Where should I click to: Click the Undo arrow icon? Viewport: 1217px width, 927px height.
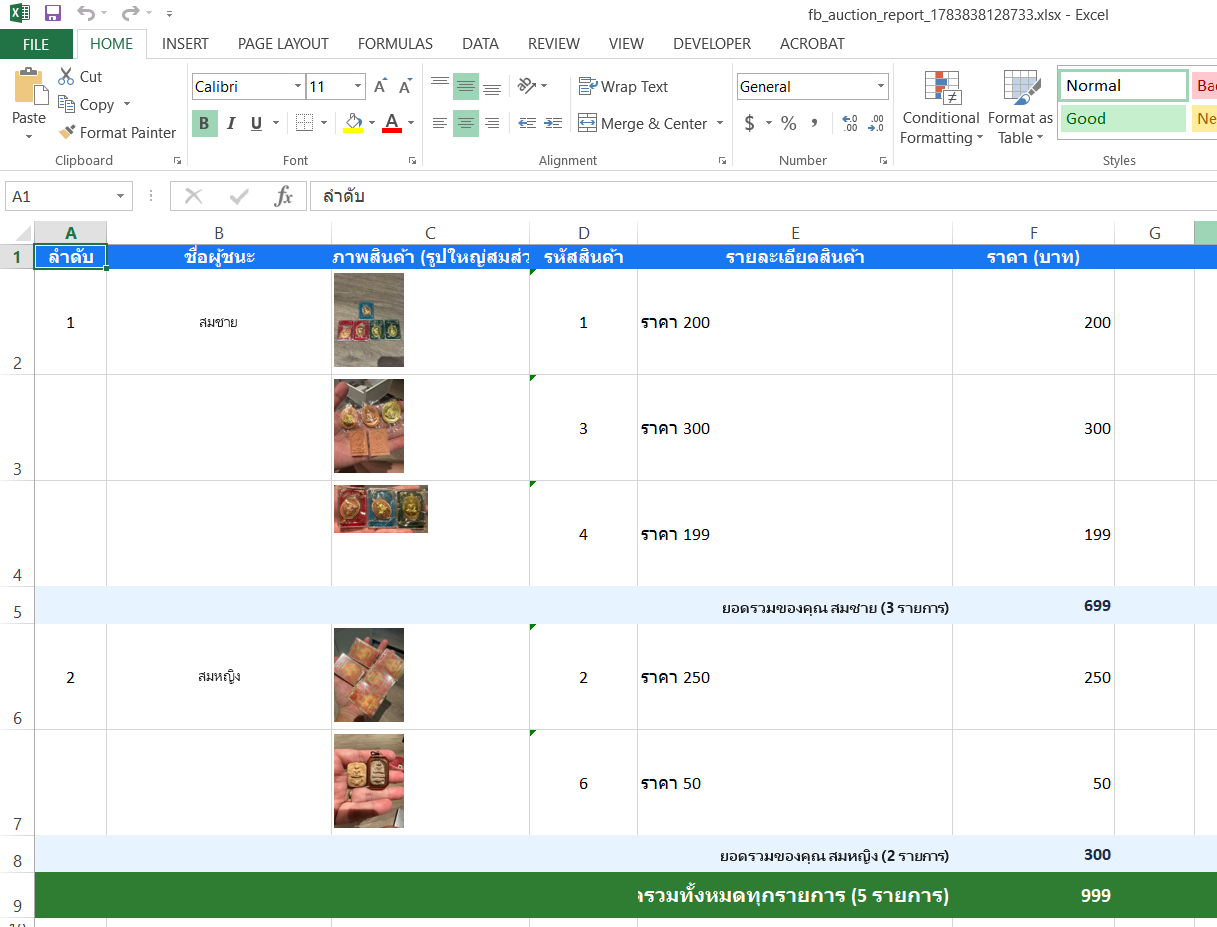pyautogui.click(x=86, y=14)
